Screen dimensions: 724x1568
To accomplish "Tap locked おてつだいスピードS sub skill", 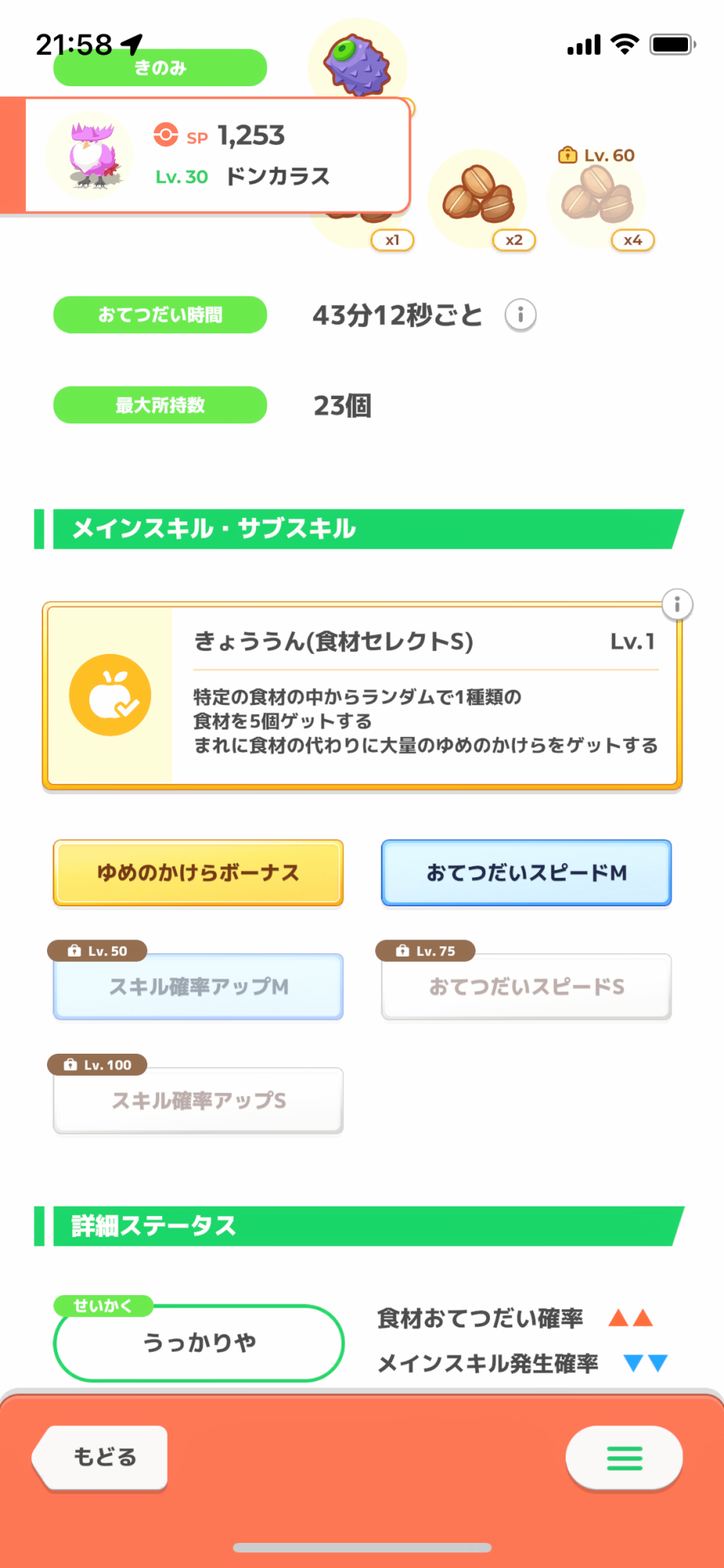I will [x=526, y=986].
